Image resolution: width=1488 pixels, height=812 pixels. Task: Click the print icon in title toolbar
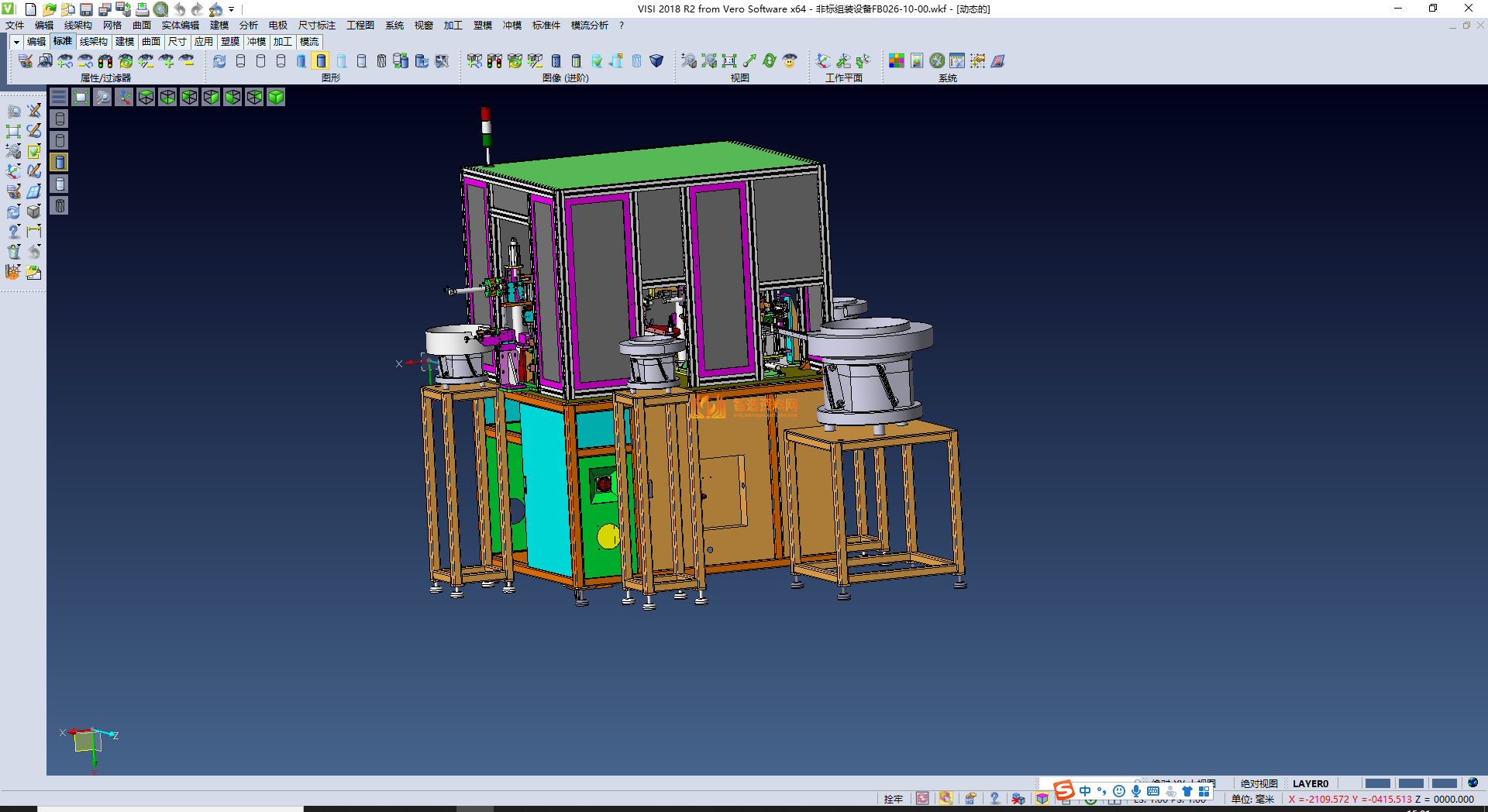143,9
